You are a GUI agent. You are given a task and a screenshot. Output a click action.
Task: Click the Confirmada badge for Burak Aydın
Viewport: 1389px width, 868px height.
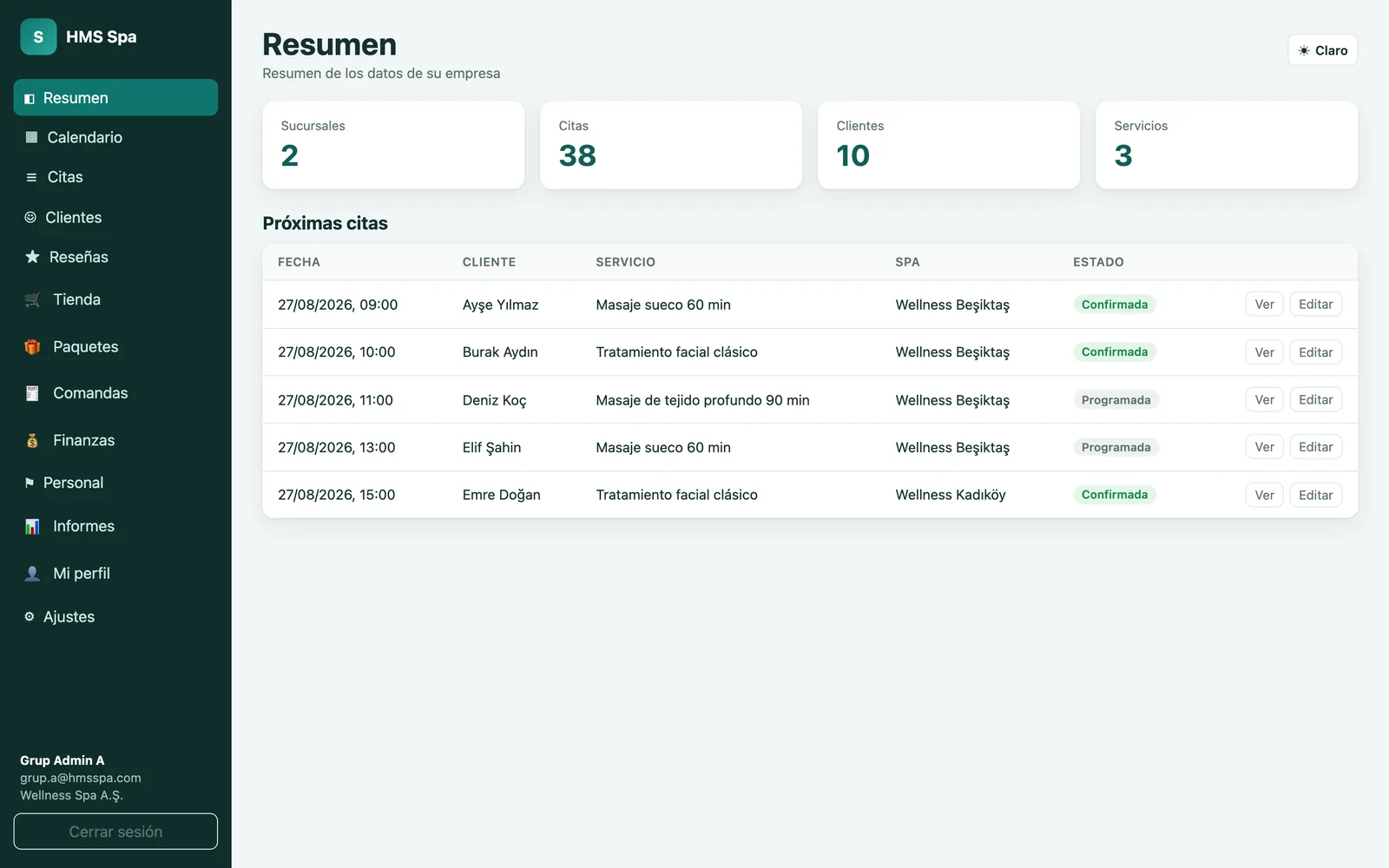click(x=1115, y=352)
